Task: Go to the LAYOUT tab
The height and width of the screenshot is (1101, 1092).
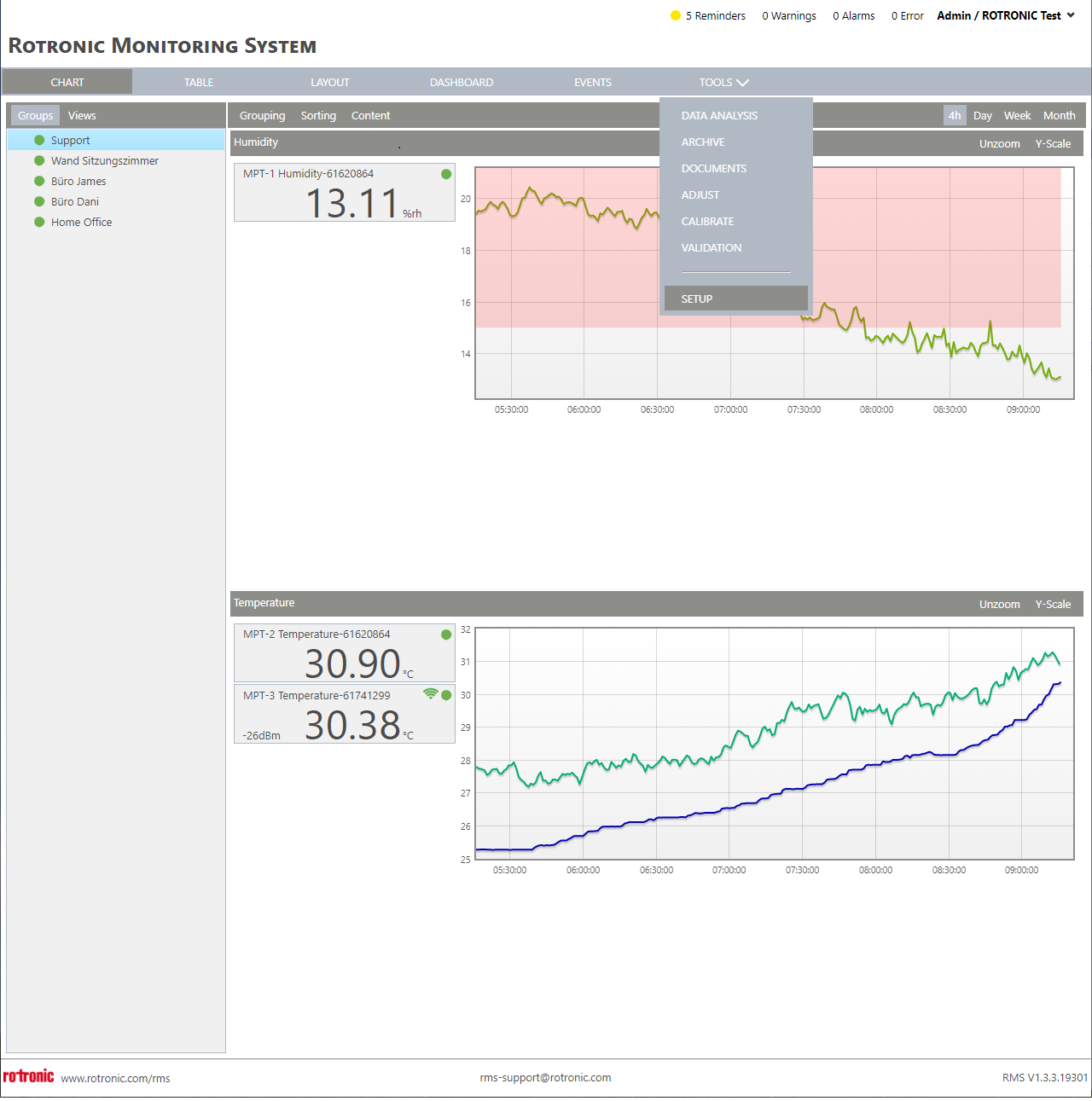Action: [x=330, y=83]
